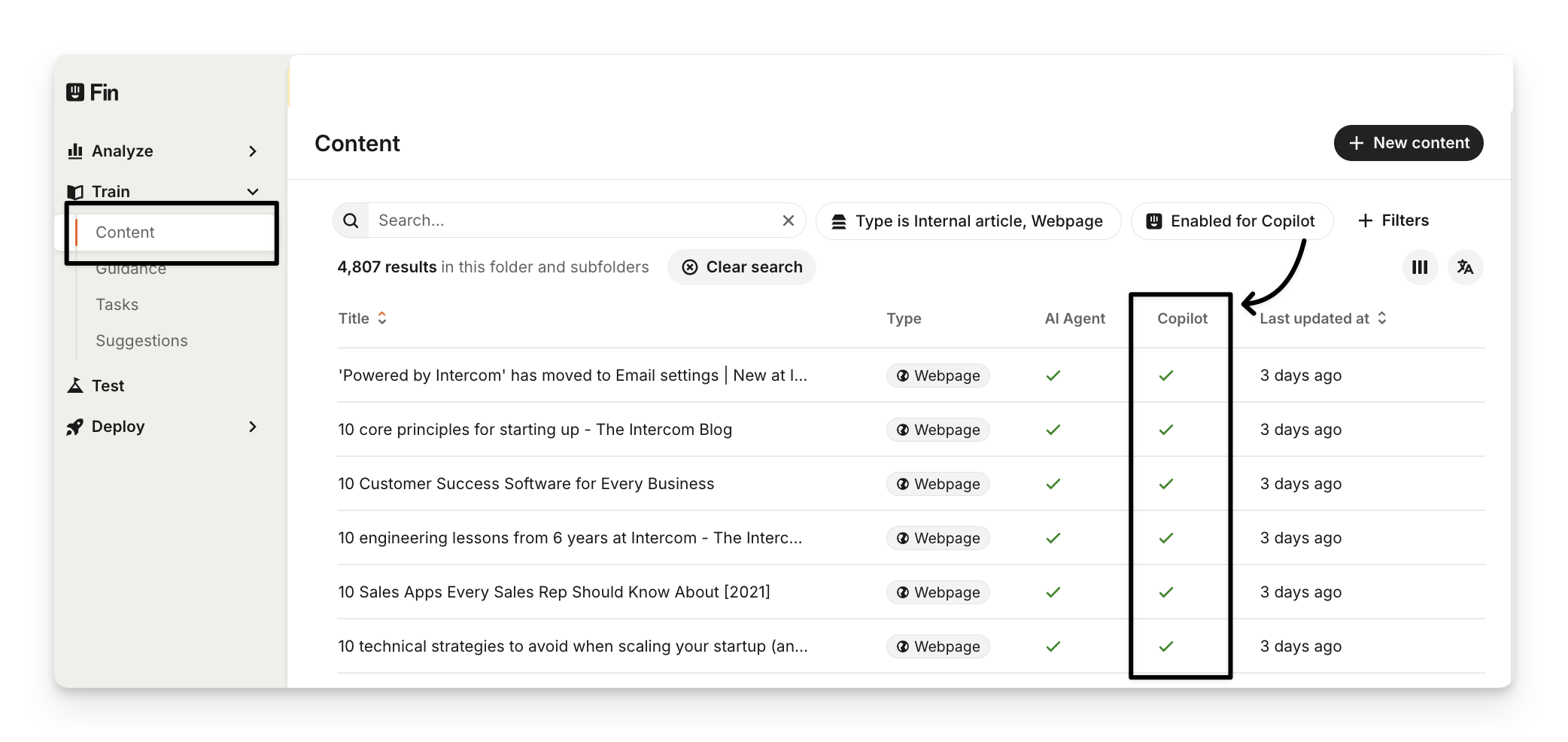Click the Test flask icon in sidebar

pos(75,386)
